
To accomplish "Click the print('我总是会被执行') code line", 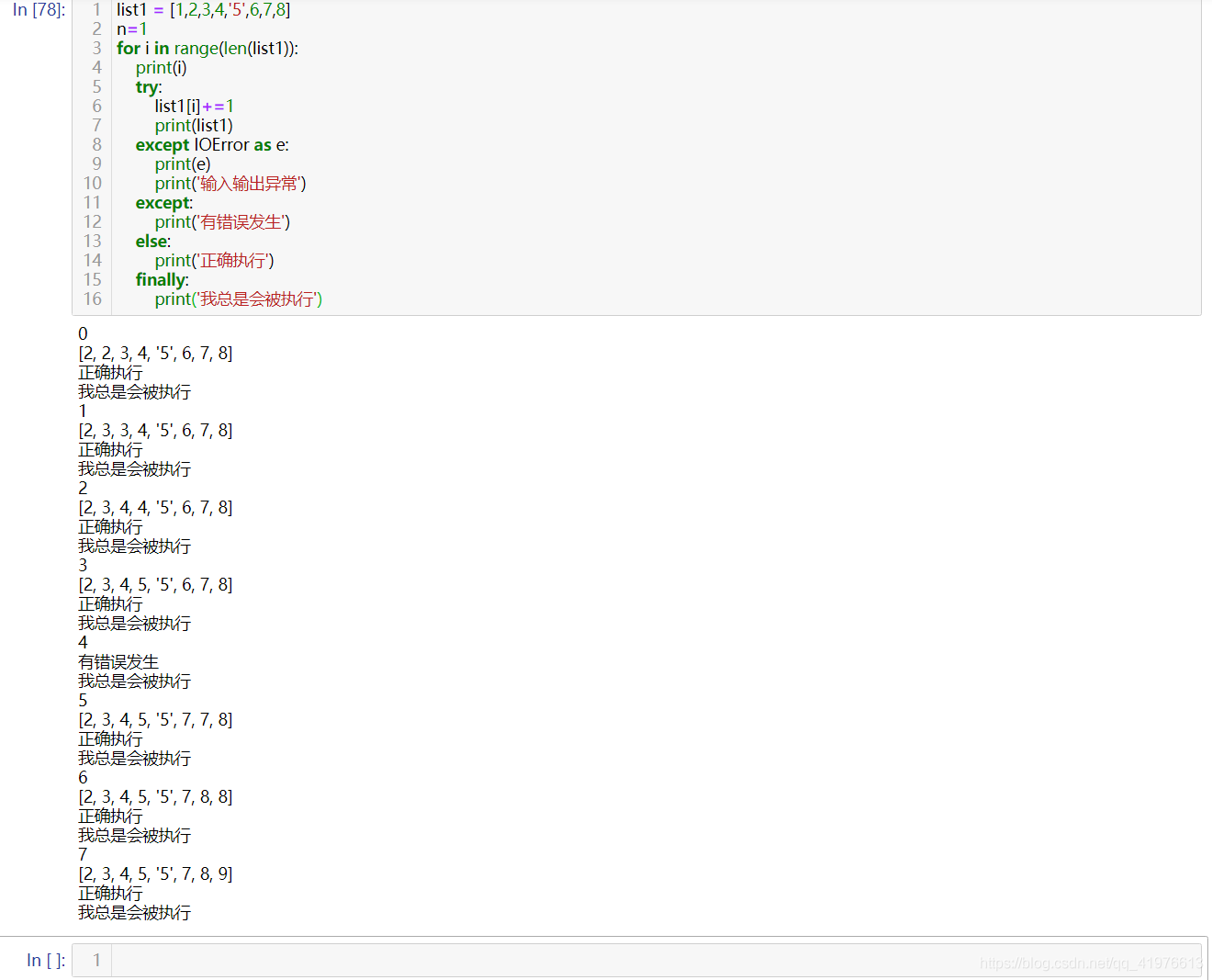I will [x=239, y=299].
